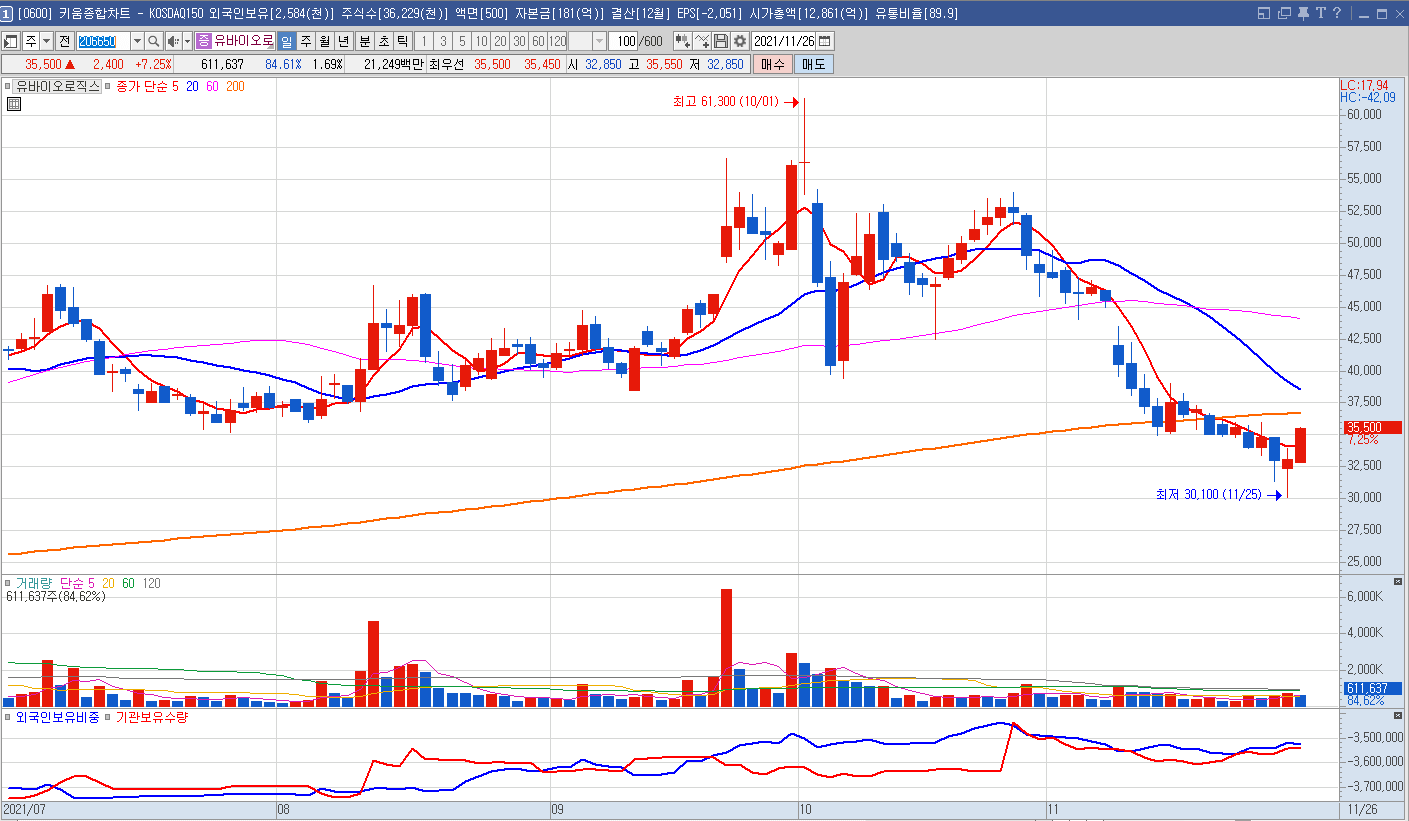Open the dropdown arrow beside the speaker icon
1409x821 pixels.
click(187, 41)
